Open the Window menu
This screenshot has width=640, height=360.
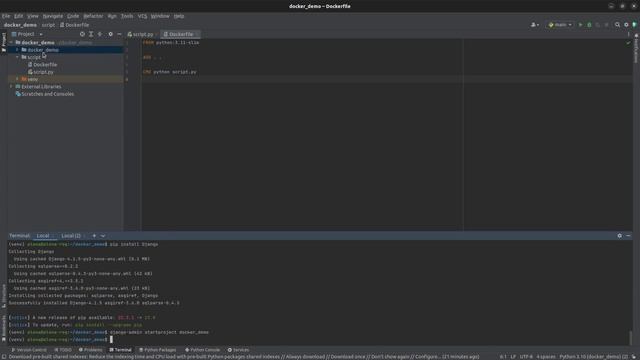[x=160, y=16]
